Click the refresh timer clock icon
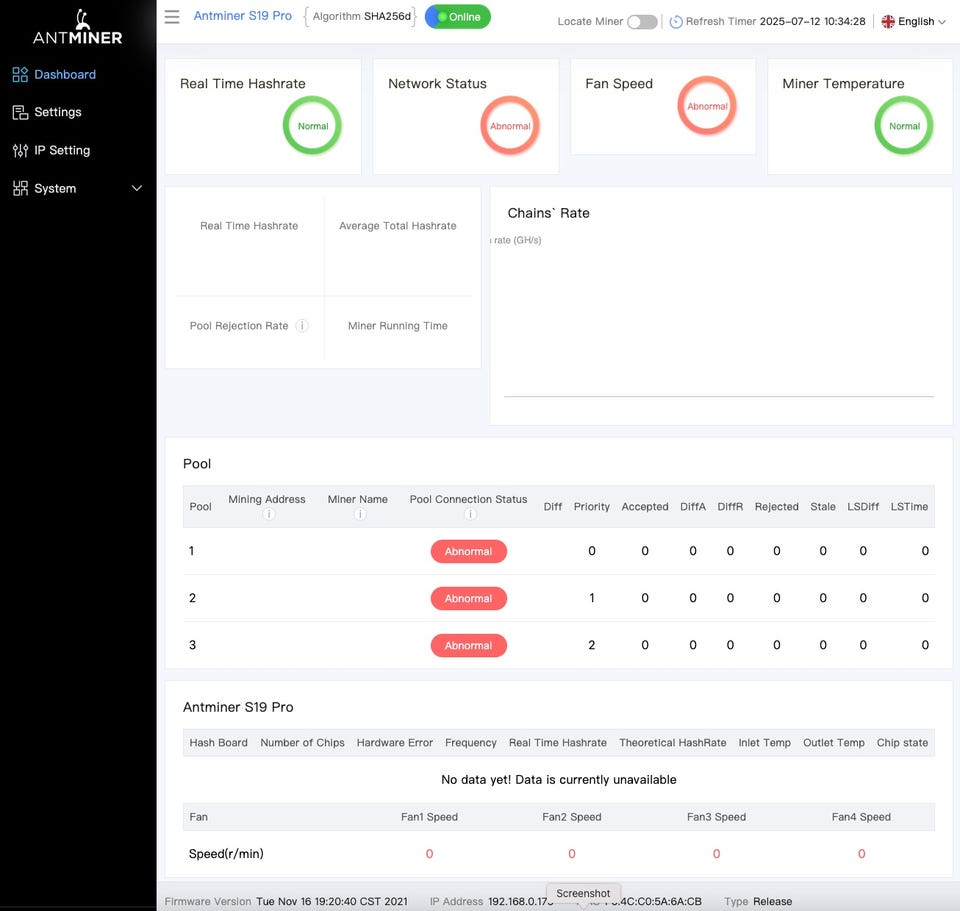 coord(676,22)
